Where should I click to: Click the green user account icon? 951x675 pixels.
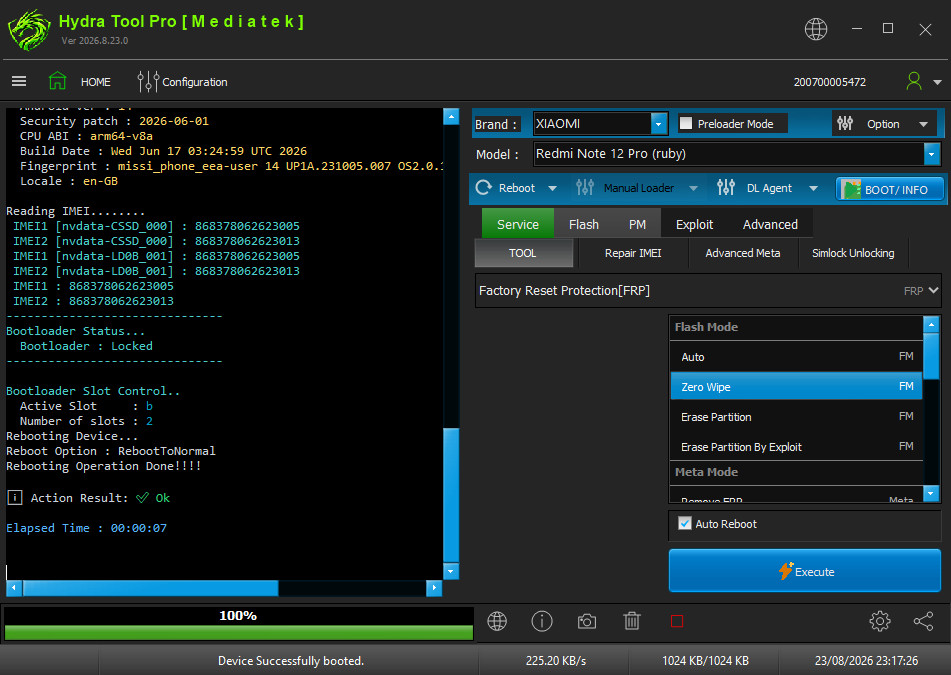pos(913,81)
